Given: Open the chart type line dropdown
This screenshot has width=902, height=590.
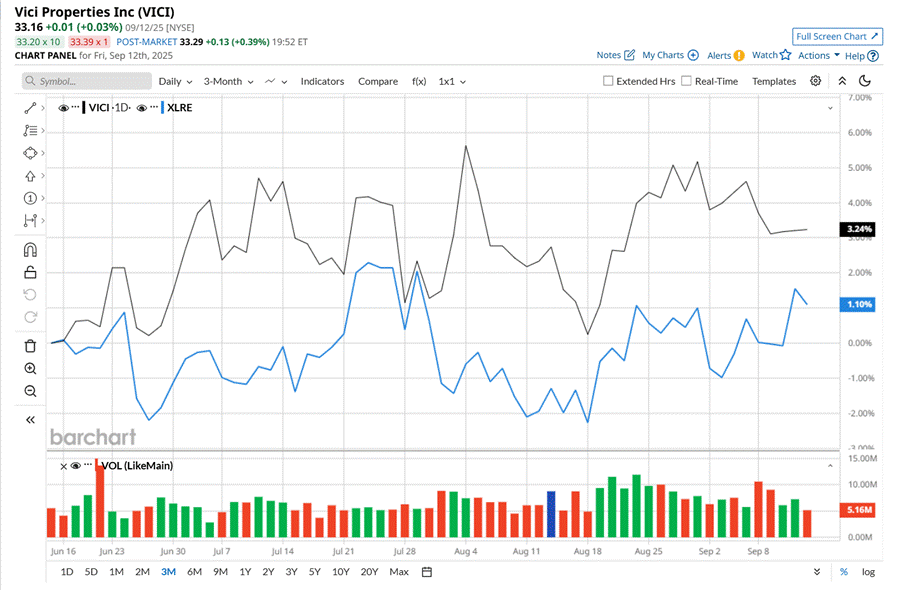Looking at the screenshot, I should 276,82.
